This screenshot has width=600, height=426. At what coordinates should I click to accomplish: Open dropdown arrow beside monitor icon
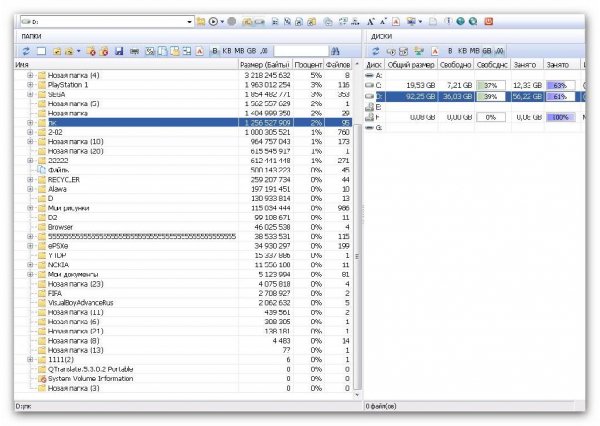(x=420, y=22)
